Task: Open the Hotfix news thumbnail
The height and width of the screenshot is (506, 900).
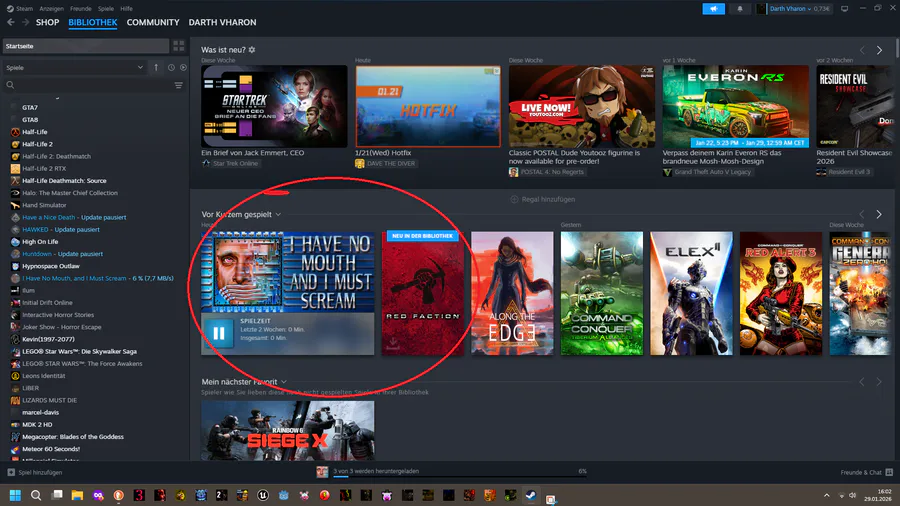Action: click(x=428, y=106)
